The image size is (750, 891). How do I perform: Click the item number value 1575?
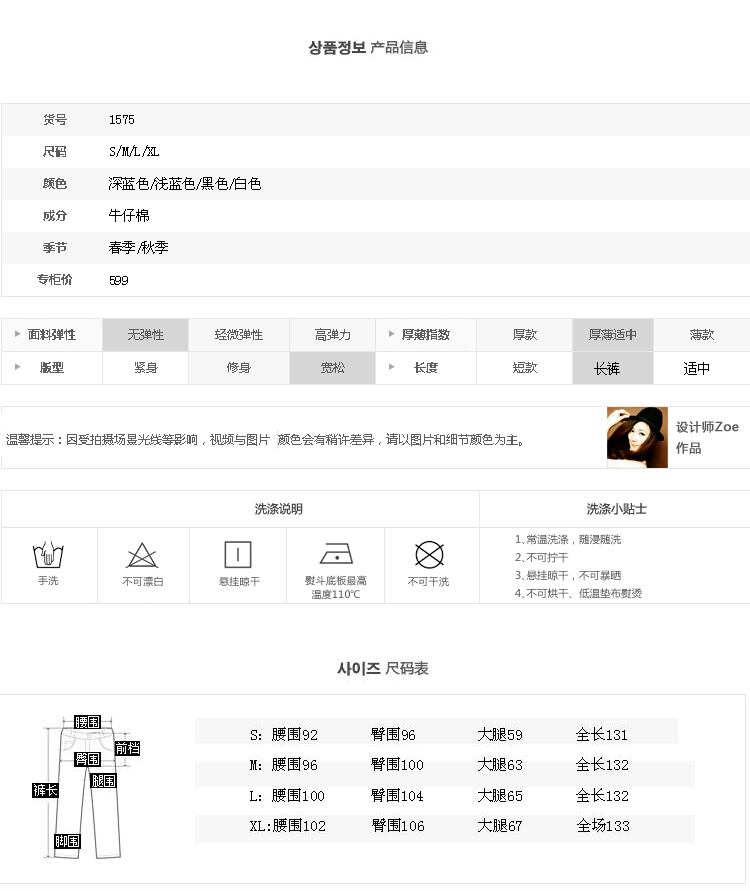tap(122, 119)
